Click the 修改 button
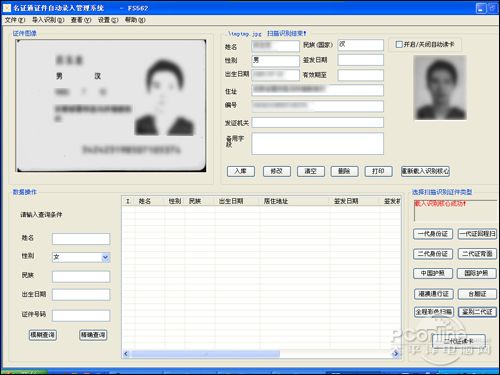500x375 pixels. pos(277,171)
